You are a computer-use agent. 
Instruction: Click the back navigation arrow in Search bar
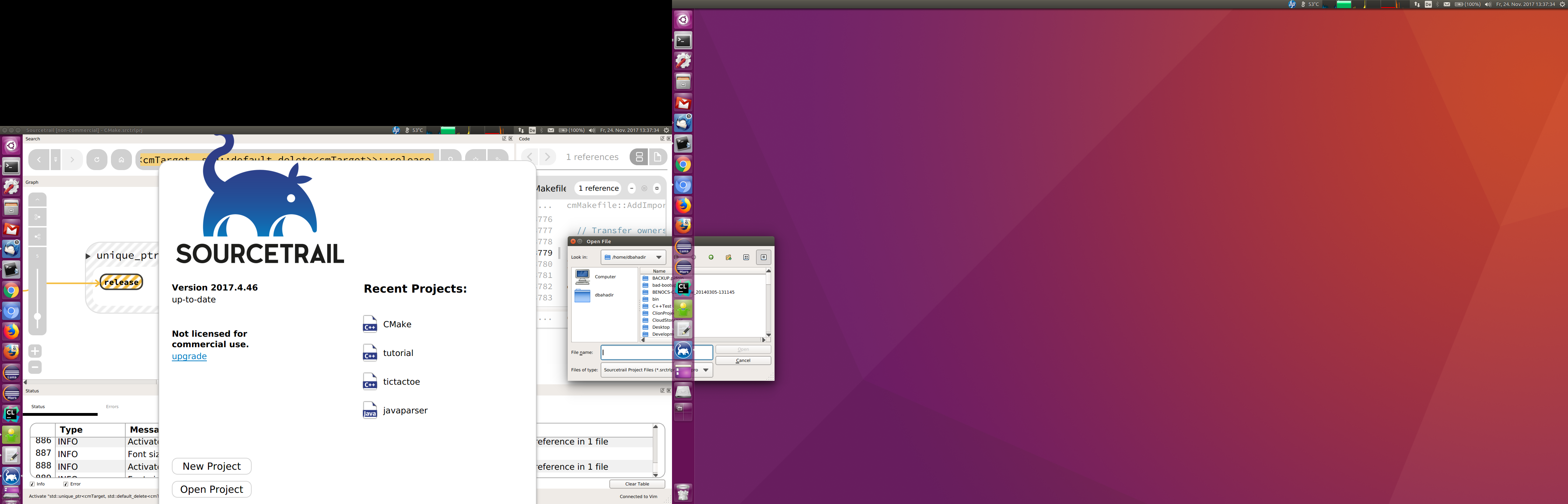pos(38,159)
